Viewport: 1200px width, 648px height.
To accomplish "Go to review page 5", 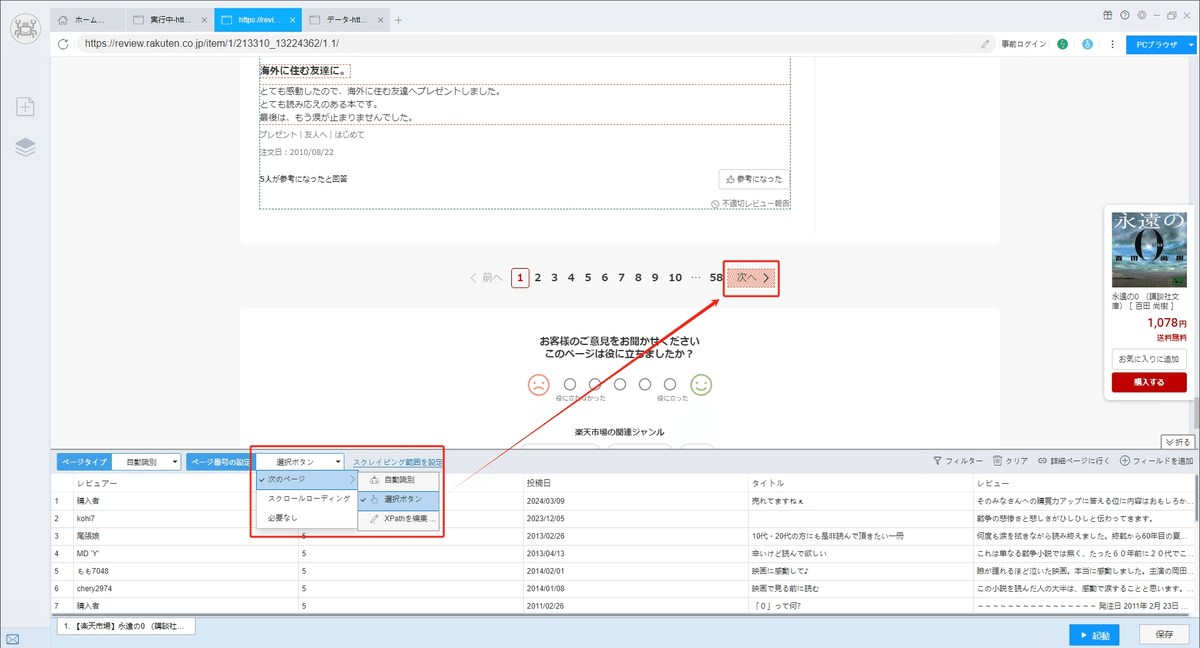I will tap(588, 278).
